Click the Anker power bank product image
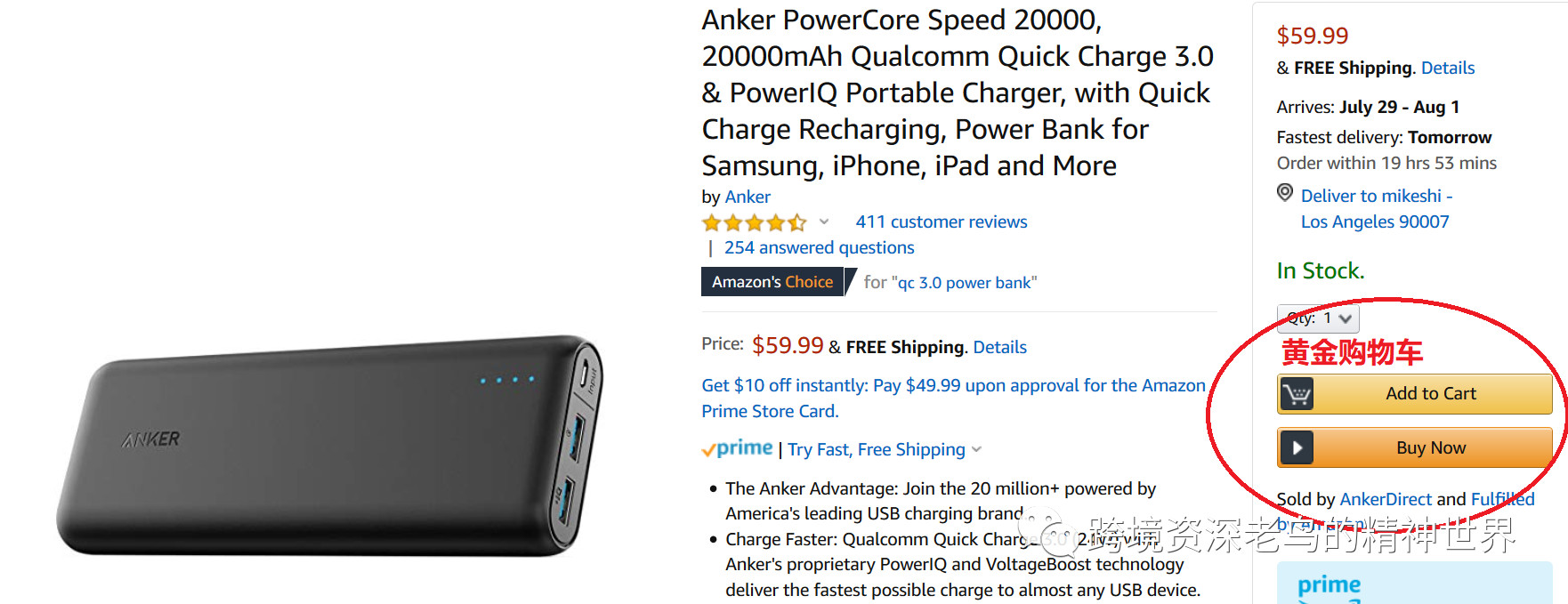Image resolution: width=1568 pixels, height=604 pixels. click(x=330, y=445)
